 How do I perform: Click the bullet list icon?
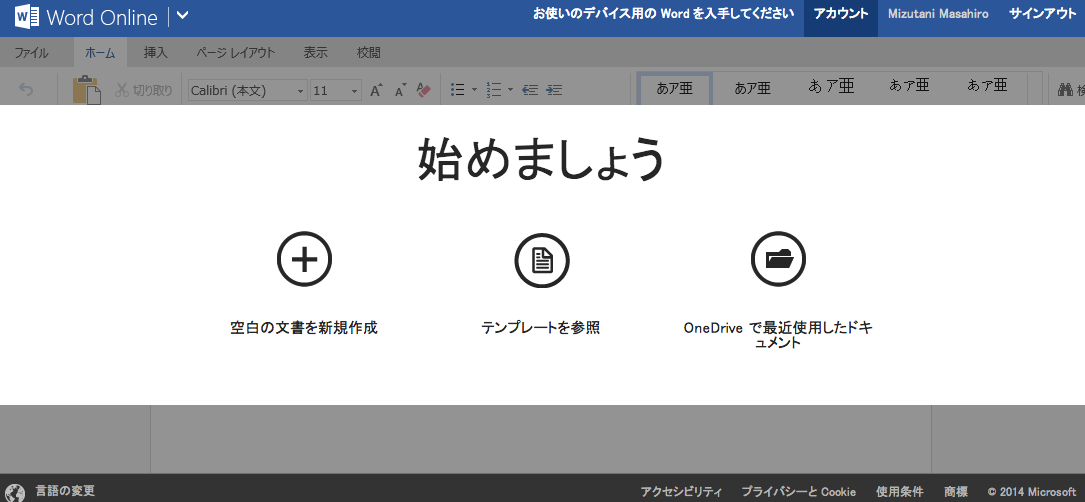coord(457,90)
